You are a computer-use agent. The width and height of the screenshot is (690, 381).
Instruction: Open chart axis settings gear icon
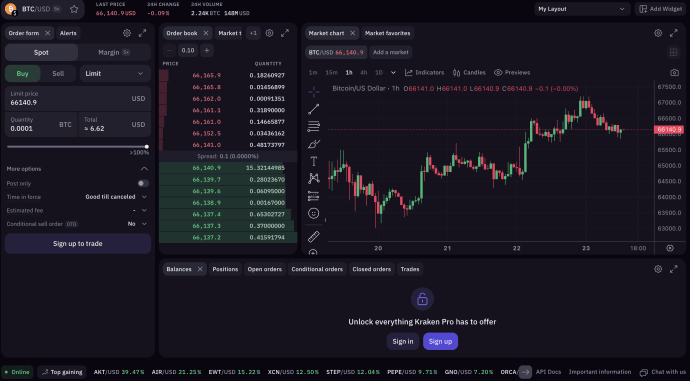click(670, 248)
